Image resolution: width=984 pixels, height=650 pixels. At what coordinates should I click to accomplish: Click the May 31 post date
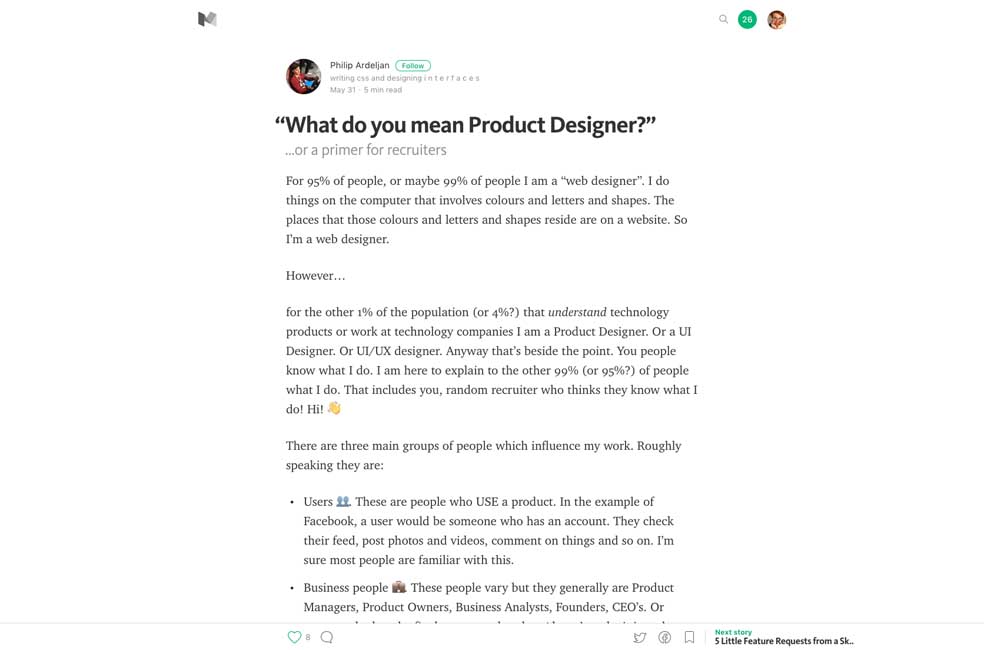tap(342, 90)
